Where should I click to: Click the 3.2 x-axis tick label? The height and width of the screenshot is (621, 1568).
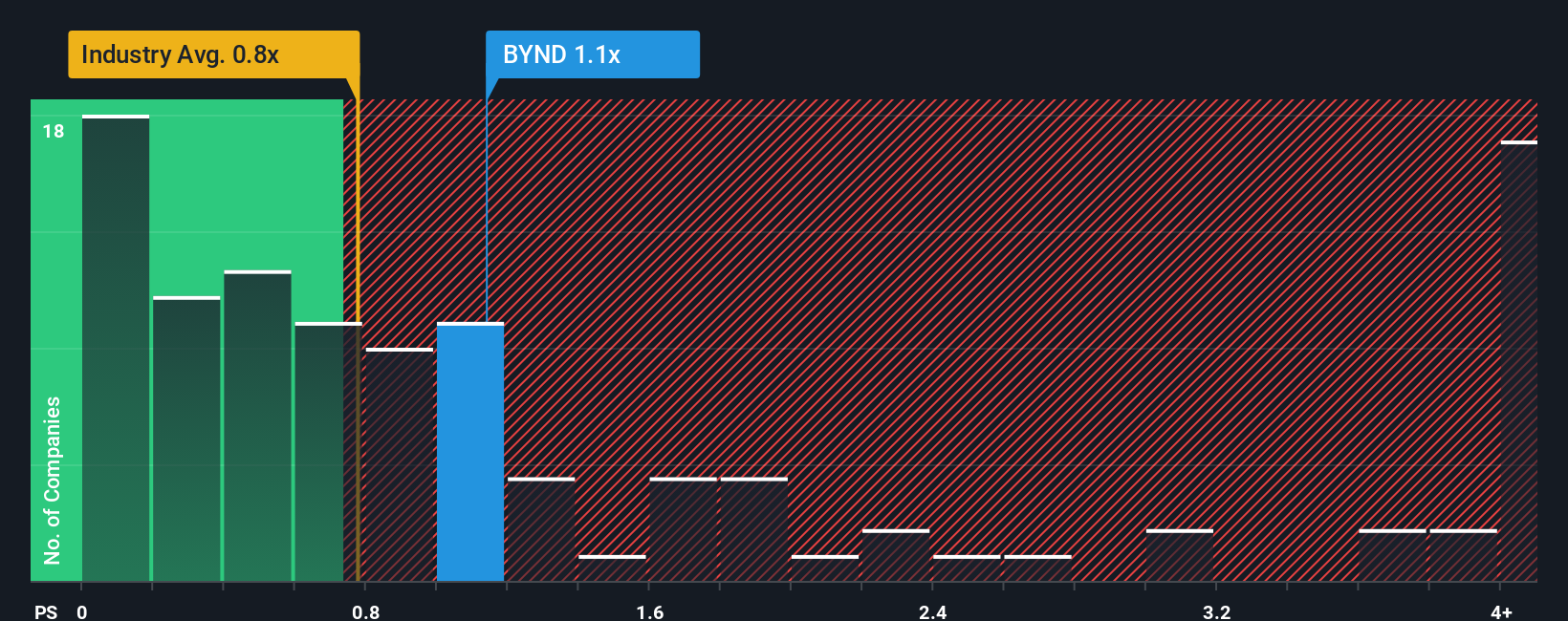pyautogui.click(x=1216, y=612)
